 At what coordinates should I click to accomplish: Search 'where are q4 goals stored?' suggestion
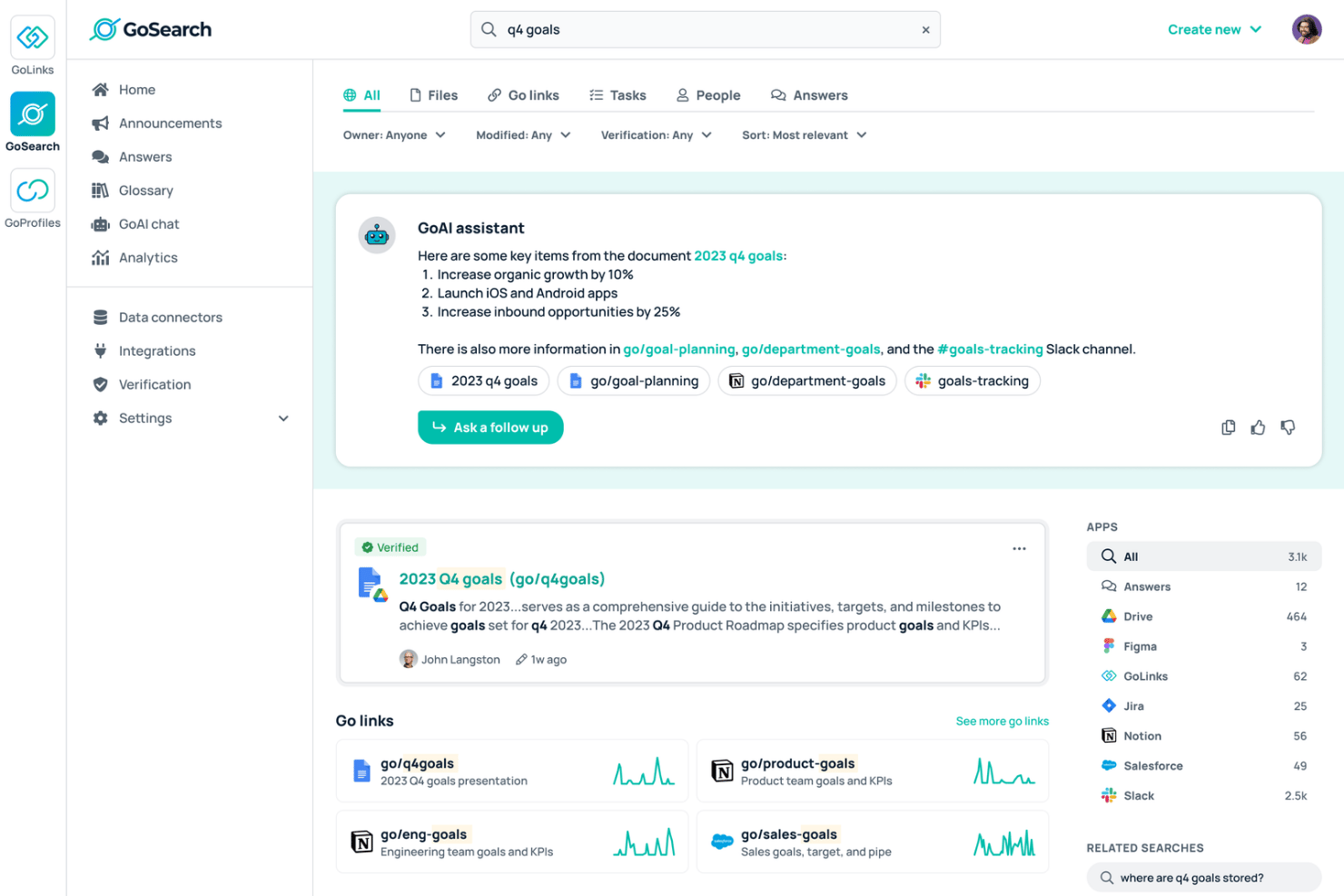(1204, 878)
